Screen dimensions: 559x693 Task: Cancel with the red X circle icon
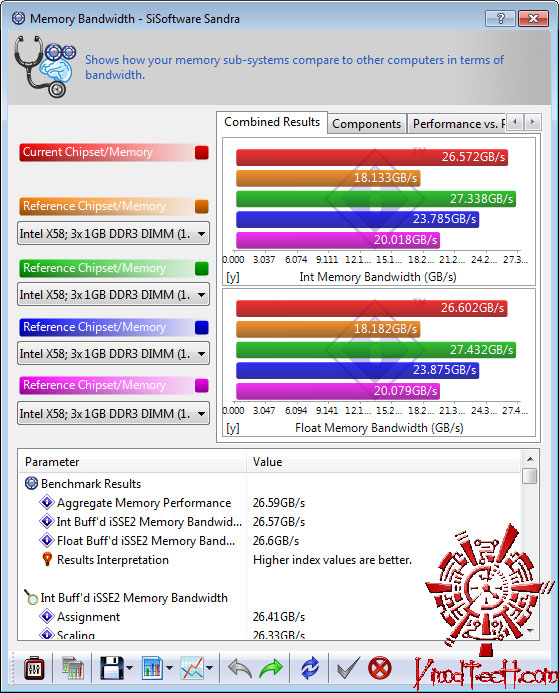point(380,668)
